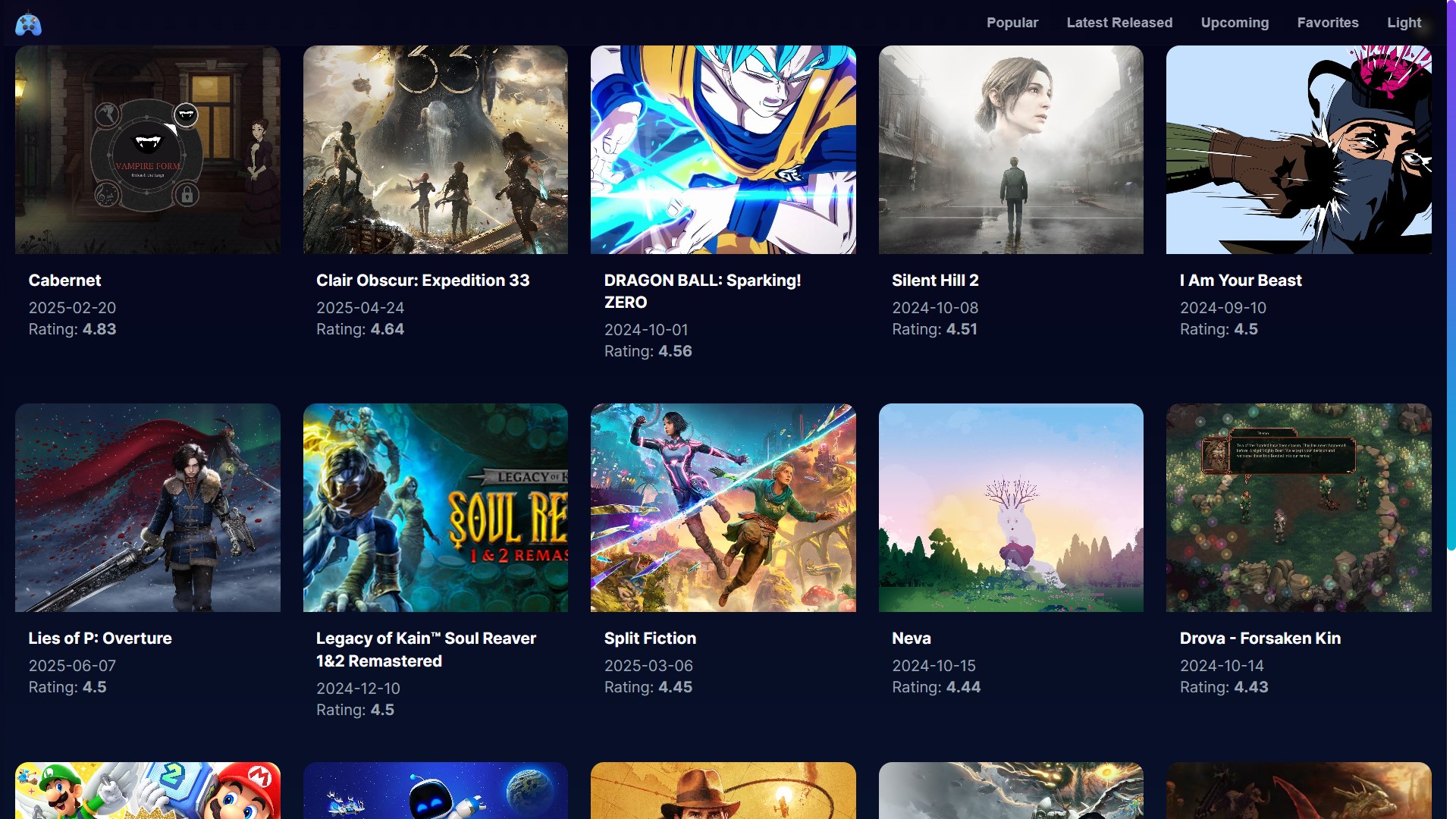The width and height of the screenshot is (1456, 819).
Task: Click the page vertical scrollbar thumb
Action: [1451, 275]
